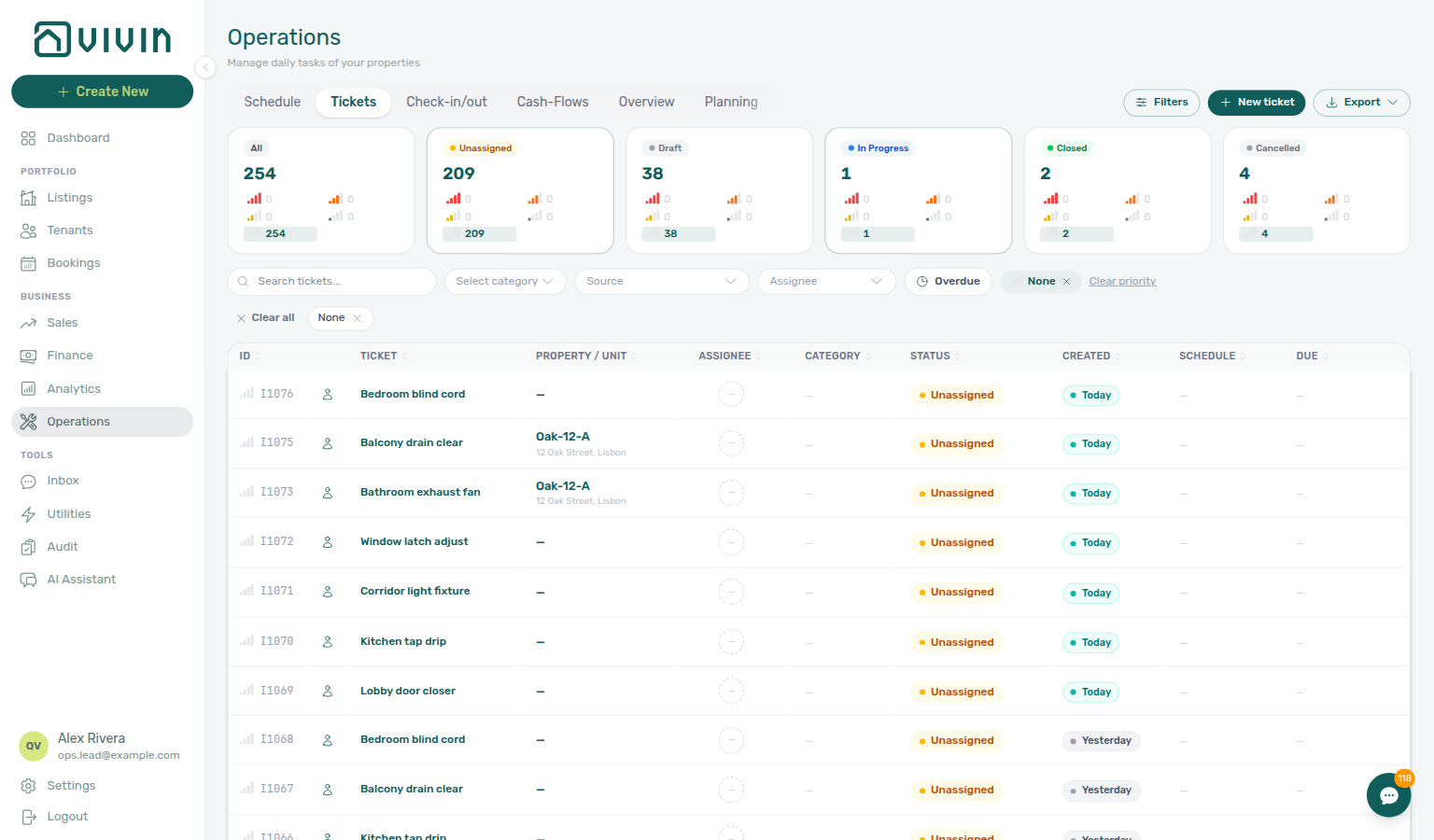Click the Create New button
The image size is (1434, 840).
tap(103, 91)
